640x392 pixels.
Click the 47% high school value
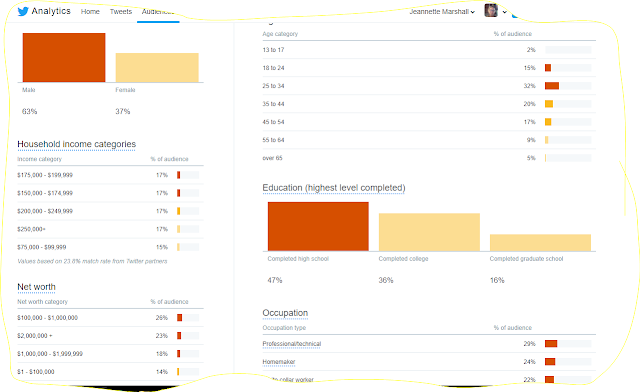click(x=275, y=281)
